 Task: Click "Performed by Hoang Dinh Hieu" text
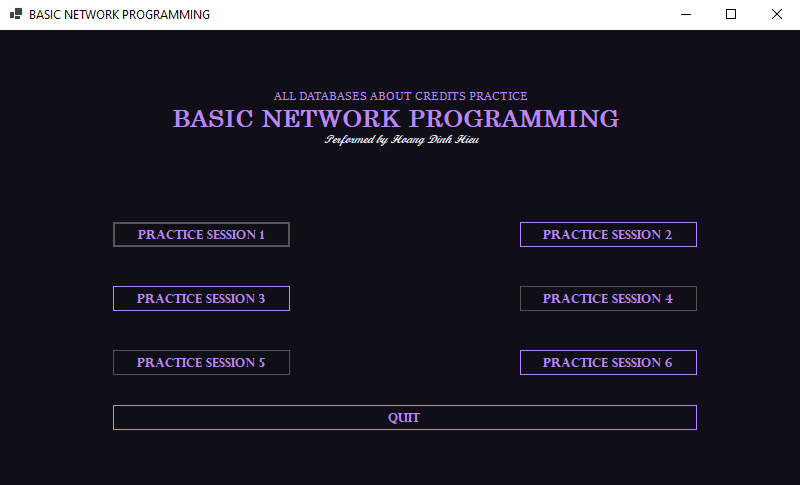402,139
